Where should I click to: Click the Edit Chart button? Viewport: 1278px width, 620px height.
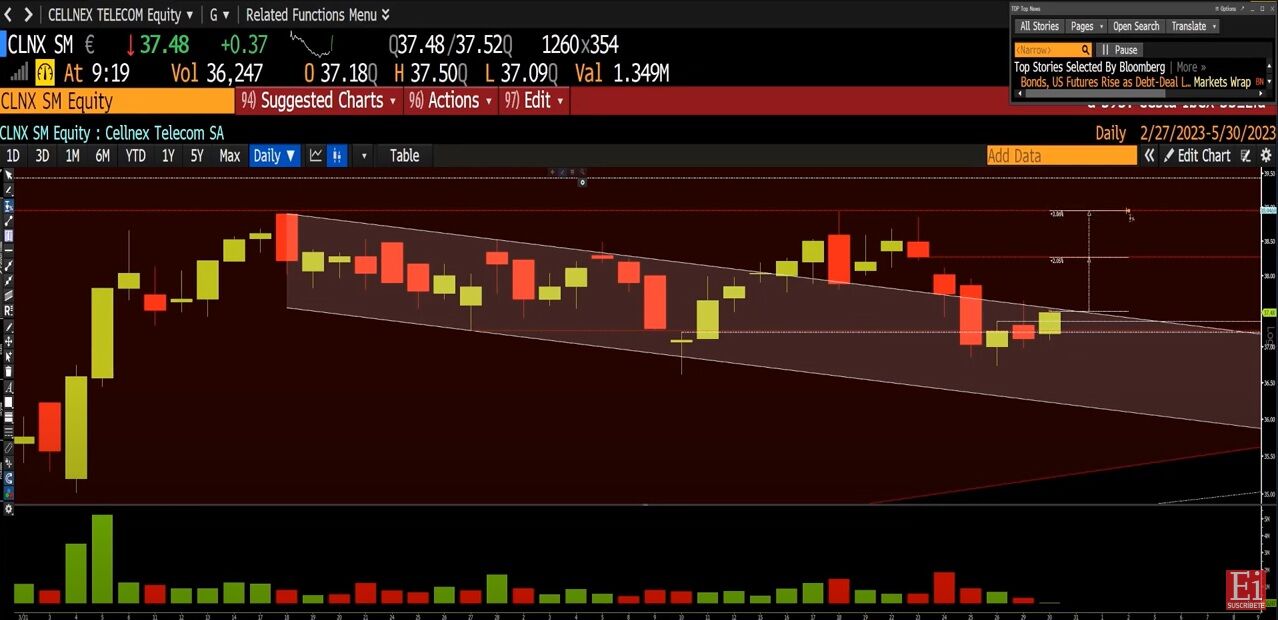coord(1196,155)
